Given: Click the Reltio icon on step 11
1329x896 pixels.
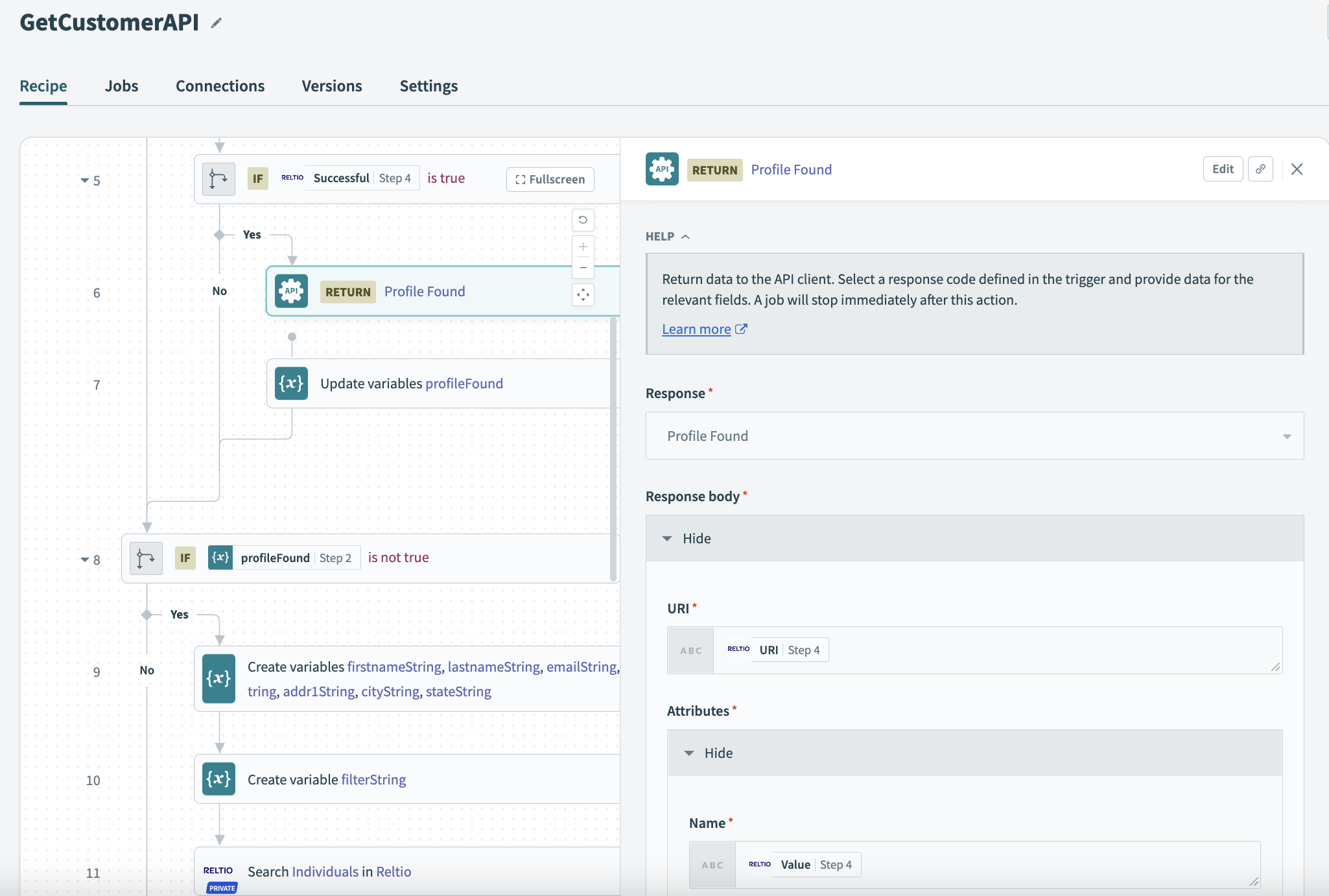Looking at the screenshot, I should [x=218, y=871].
